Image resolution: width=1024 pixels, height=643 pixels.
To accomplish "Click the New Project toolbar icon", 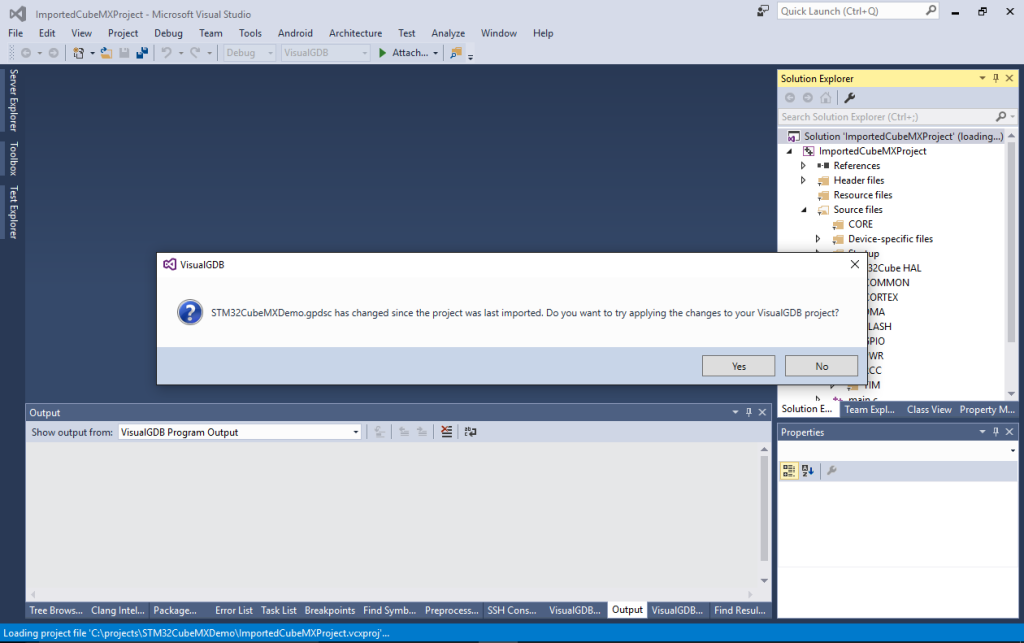I will [x=80, y=53].
